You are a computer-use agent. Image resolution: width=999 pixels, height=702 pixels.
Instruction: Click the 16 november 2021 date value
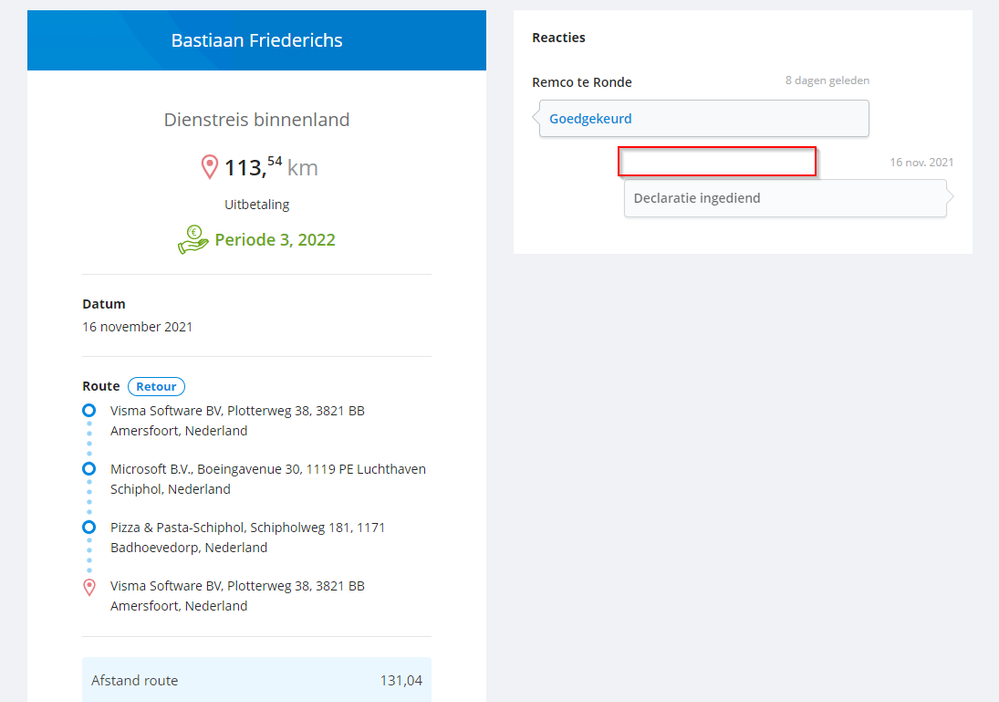point(138,326)
